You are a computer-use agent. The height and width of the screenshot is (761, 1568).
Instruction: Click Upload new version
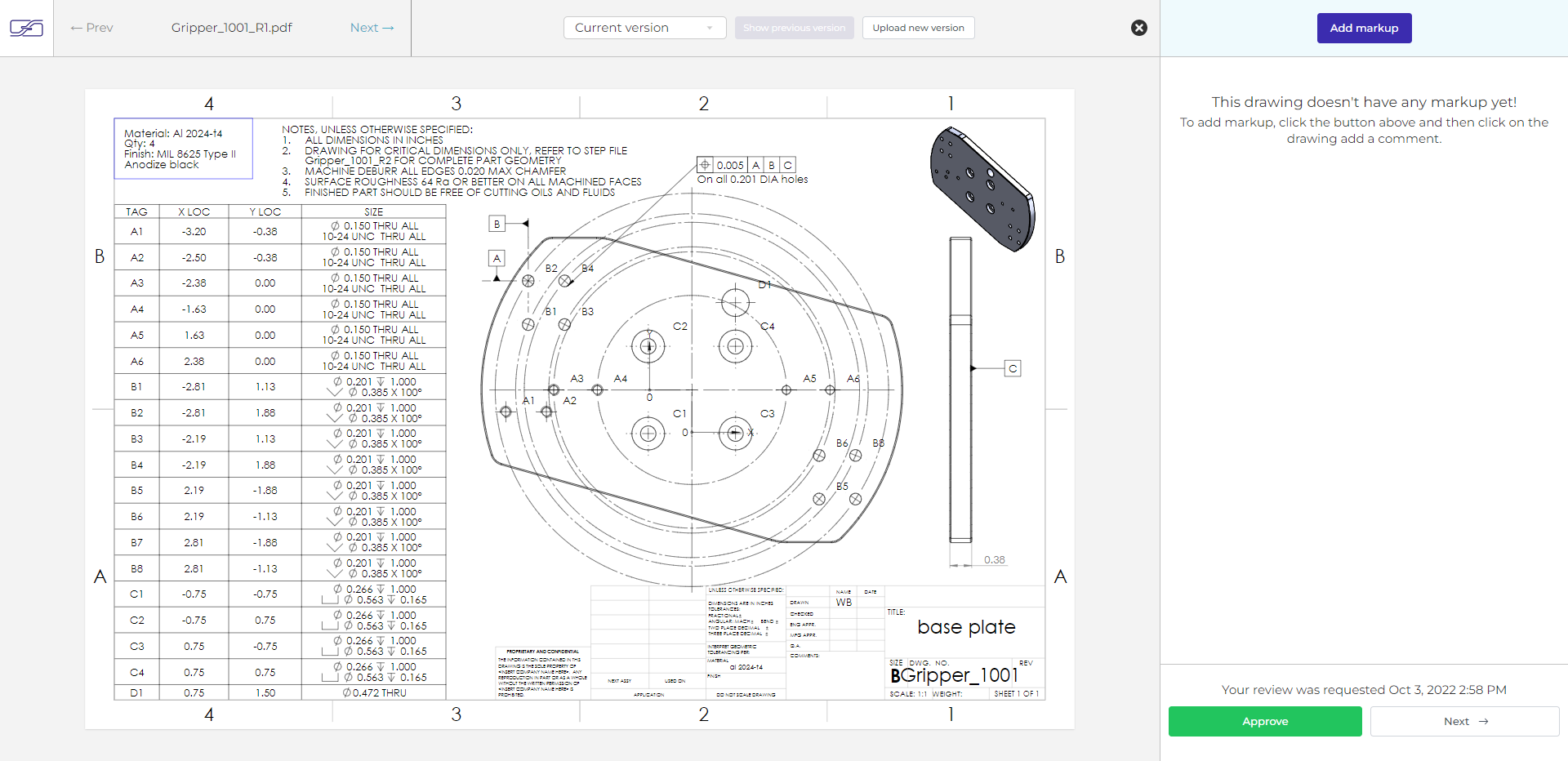pyautogui.click(x=918, y=28)
